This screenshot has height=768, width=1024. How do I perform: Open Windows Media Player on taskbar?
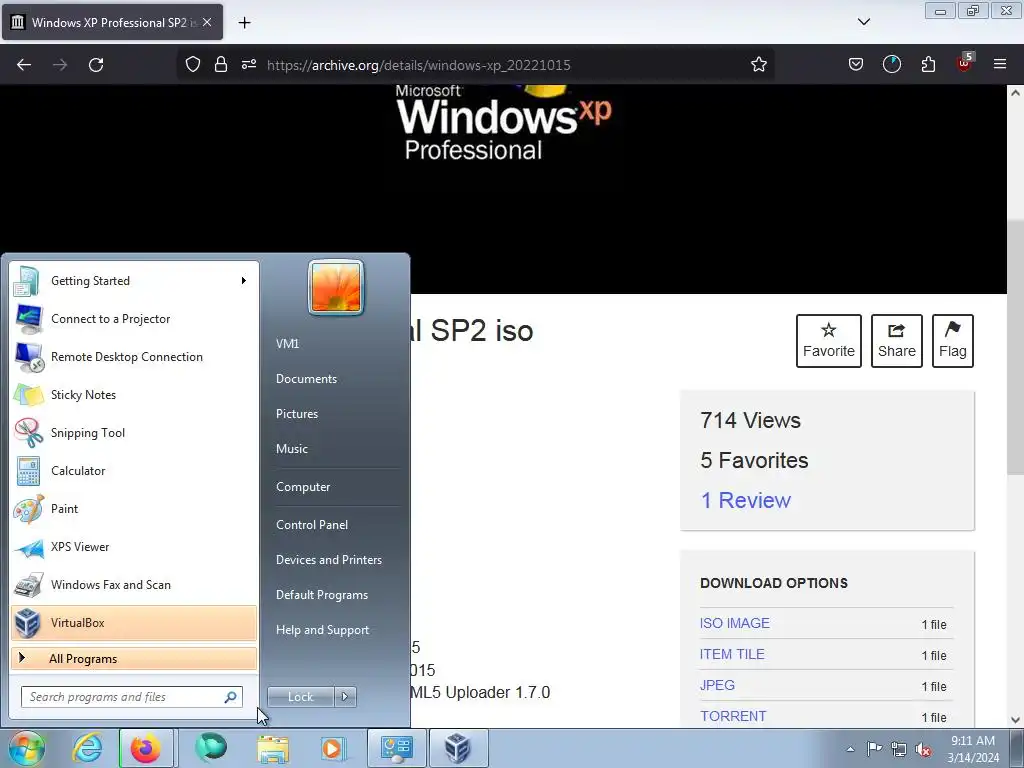coord(332,748)
